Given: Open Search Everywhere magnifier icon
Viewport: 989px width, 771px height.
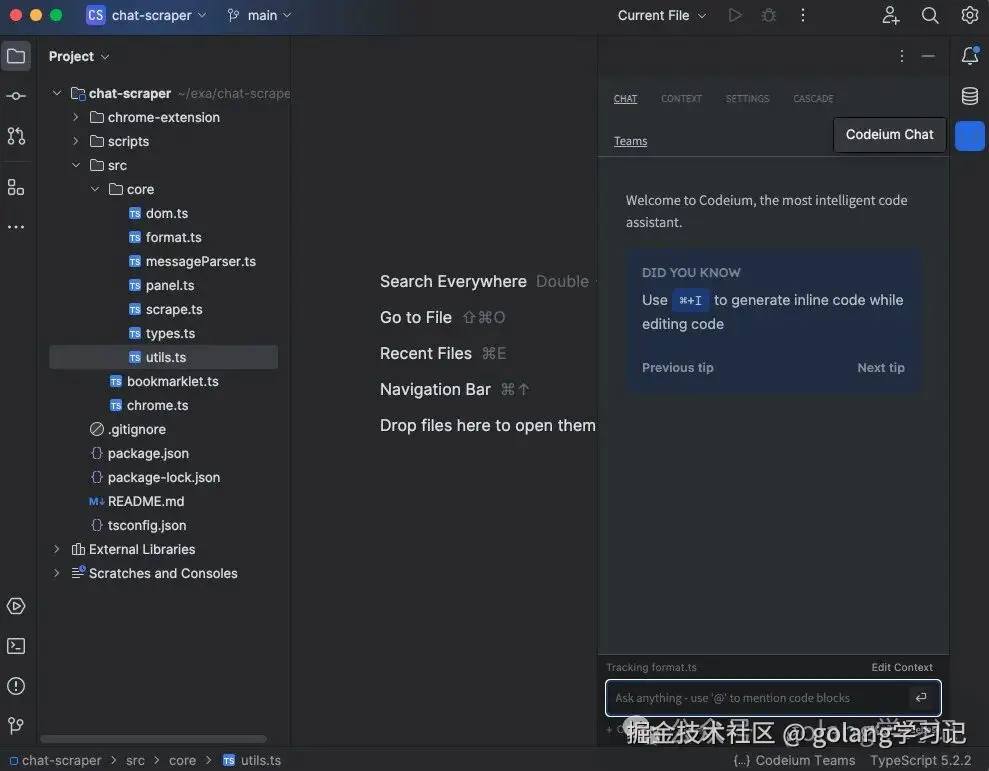Looking at the screenshot, I should pyautogui.click(x=930, y=15).
